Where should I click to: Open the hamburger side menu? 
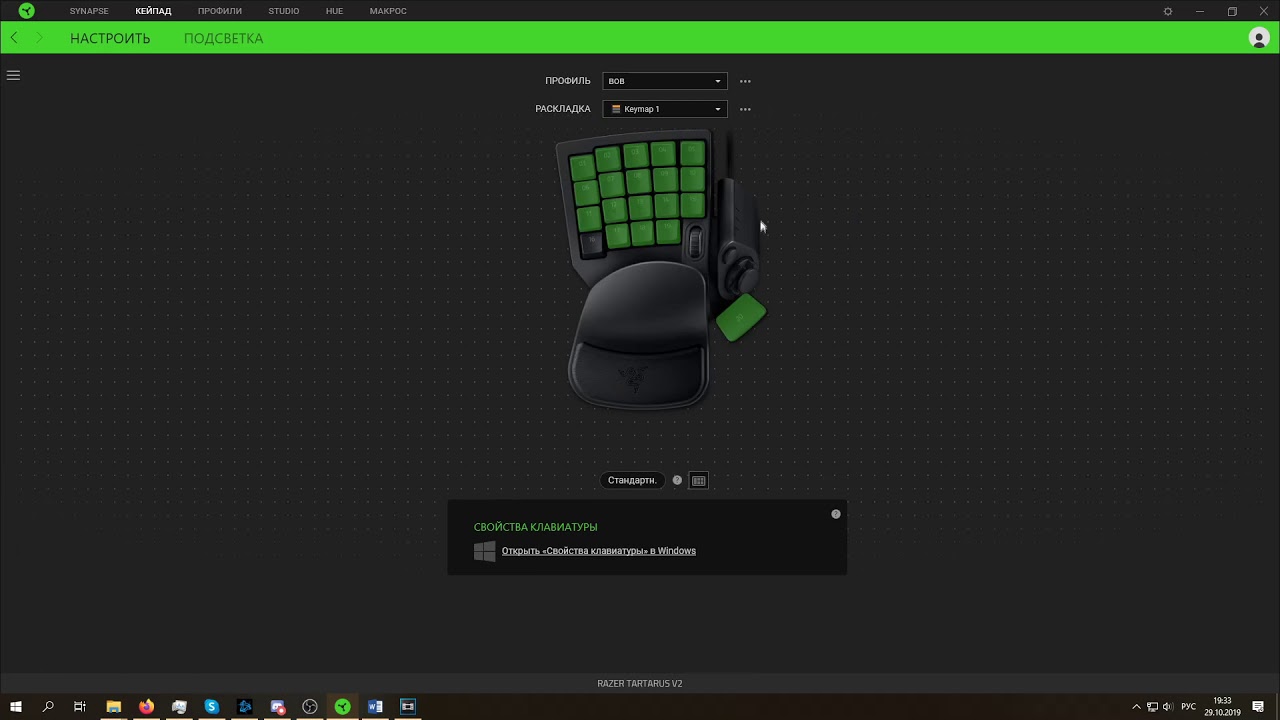pos(13,75)
